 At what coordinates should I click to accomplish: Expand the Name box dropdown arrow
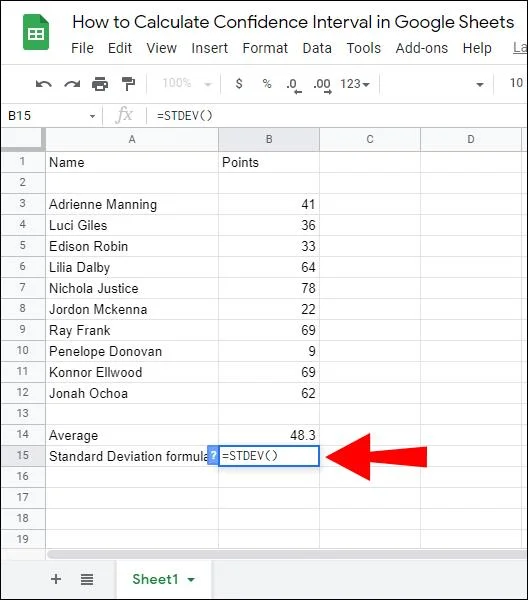92,116
